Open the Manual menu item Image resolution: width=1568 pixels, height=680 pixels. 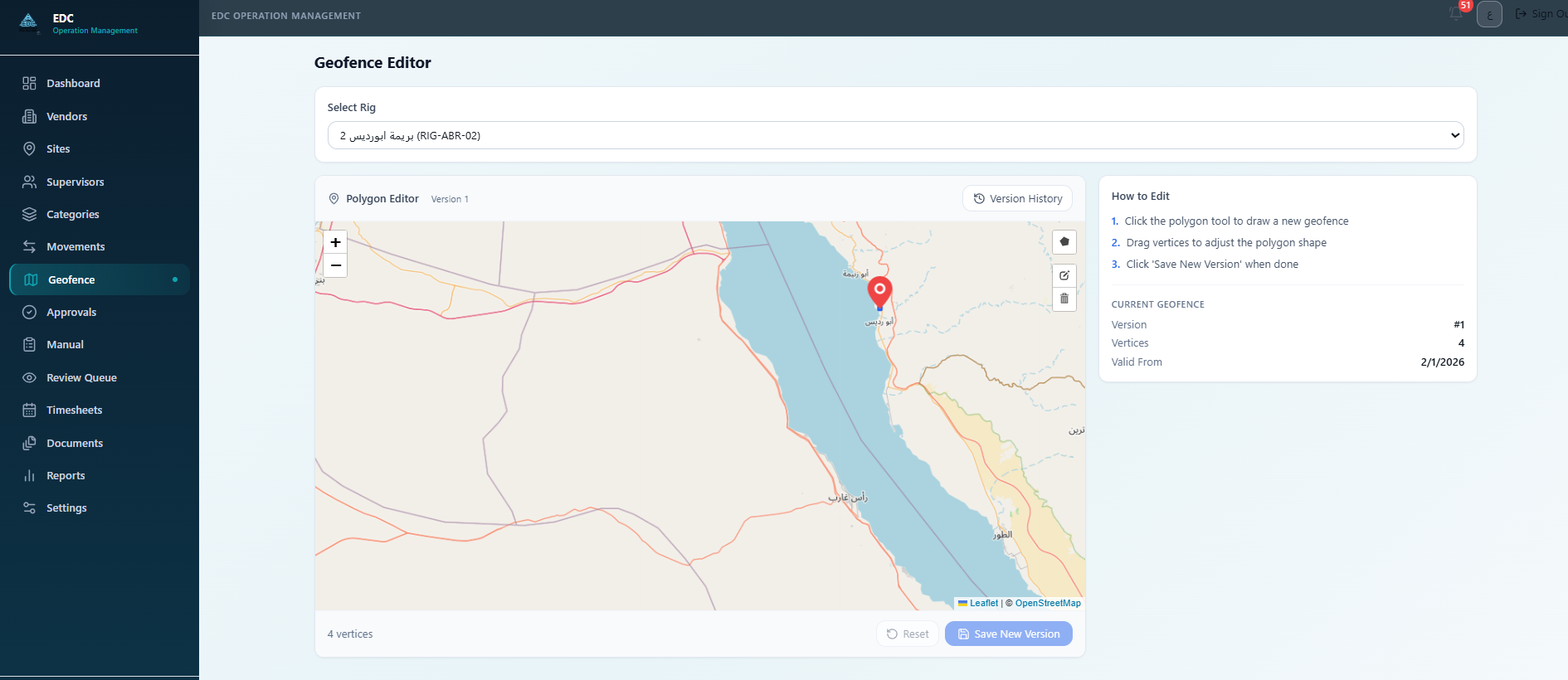100,344
